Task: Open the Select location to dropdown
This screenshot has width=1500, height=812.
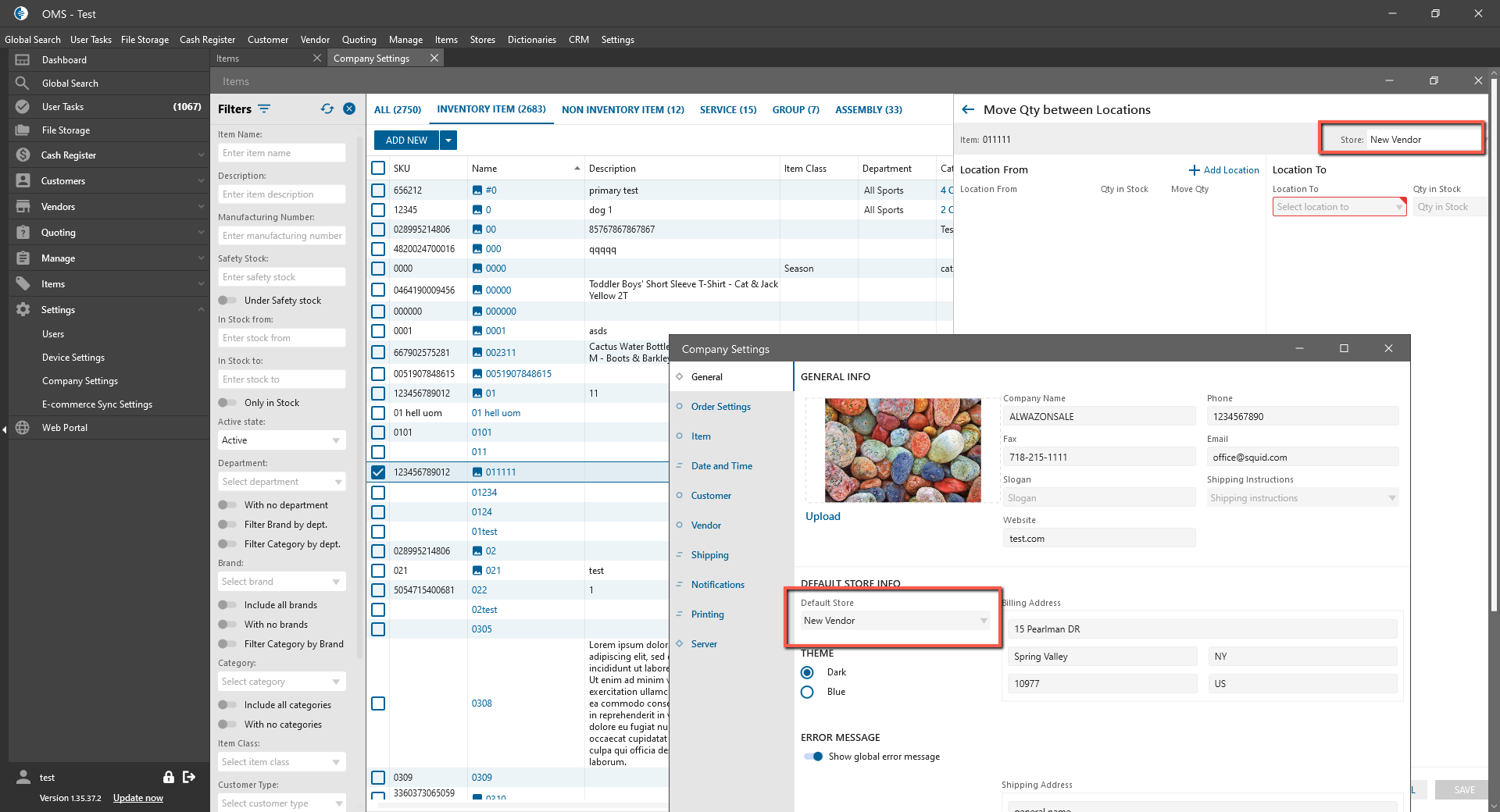Action: pos(1340,207)
